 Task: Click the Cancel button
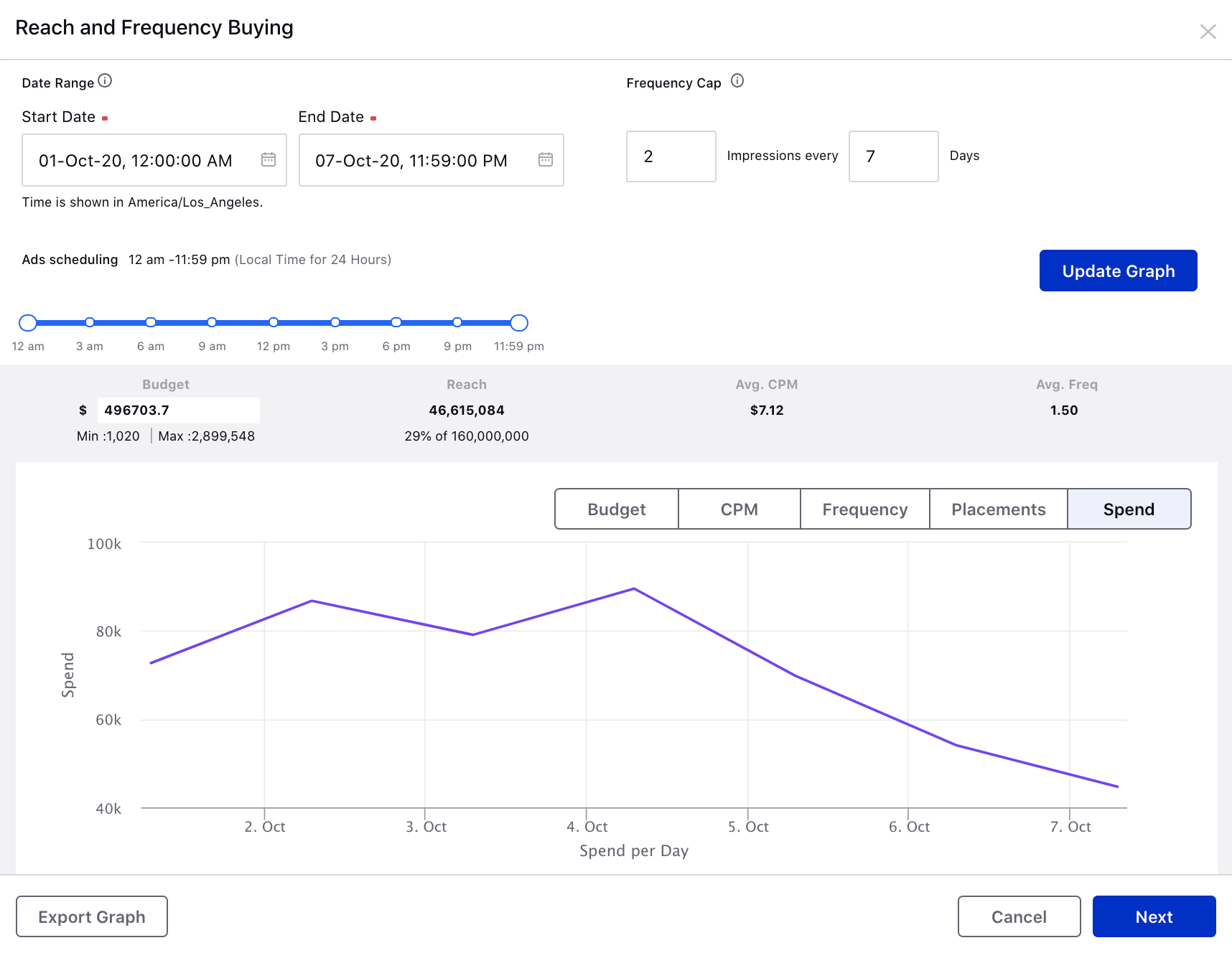(1019, 916)
